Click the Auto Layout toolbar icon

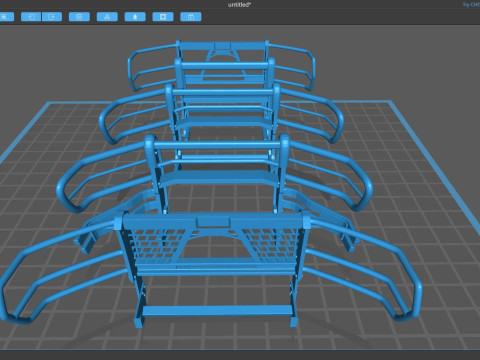pyautogui.click(x=107, y=17)
